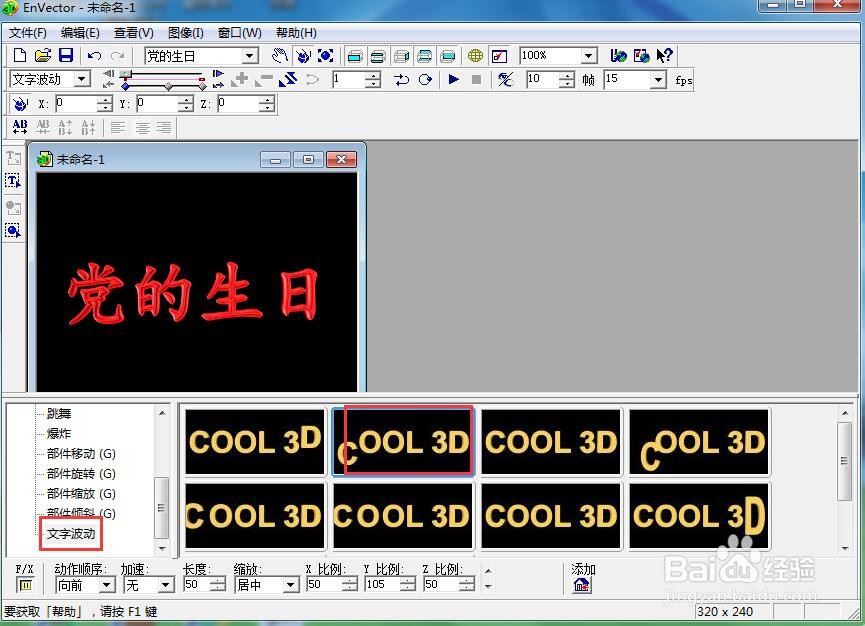Click the 添加 add effect icon
Viewport: 865px width, 626px height.
pyautogui.click(x=581, y=585)
